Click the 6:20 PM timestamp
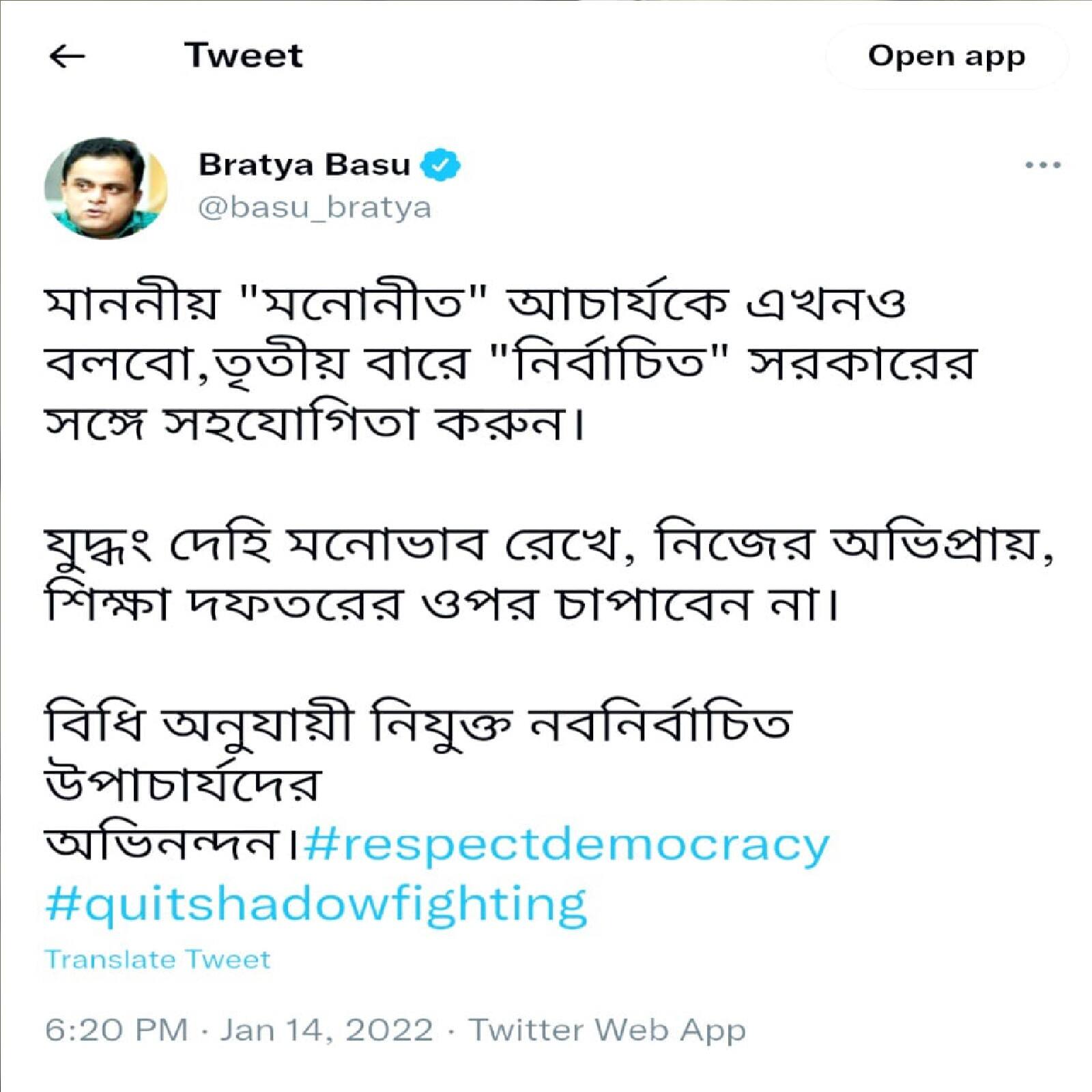1092x1092 pixels. 116,1030
